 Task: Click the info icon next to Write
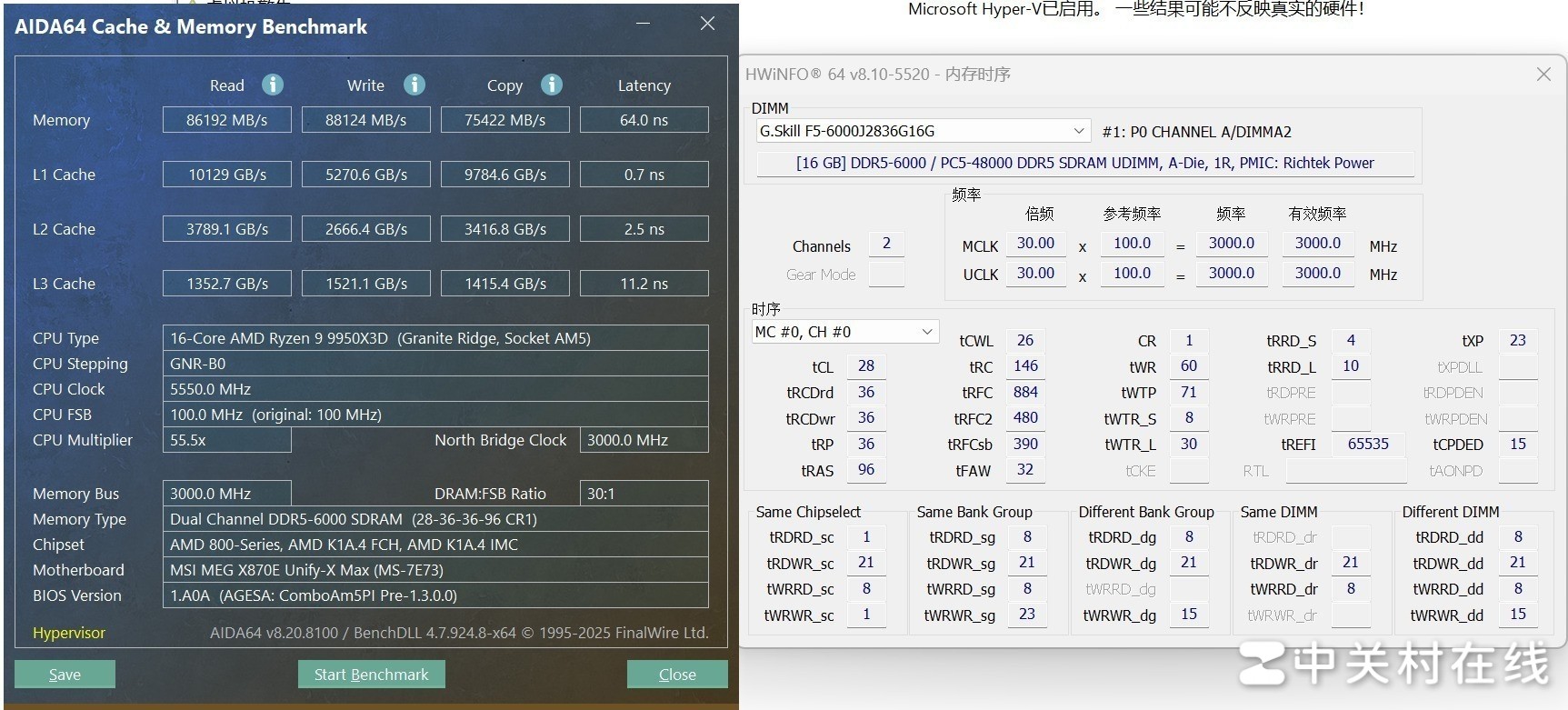(x=414, y=85)
